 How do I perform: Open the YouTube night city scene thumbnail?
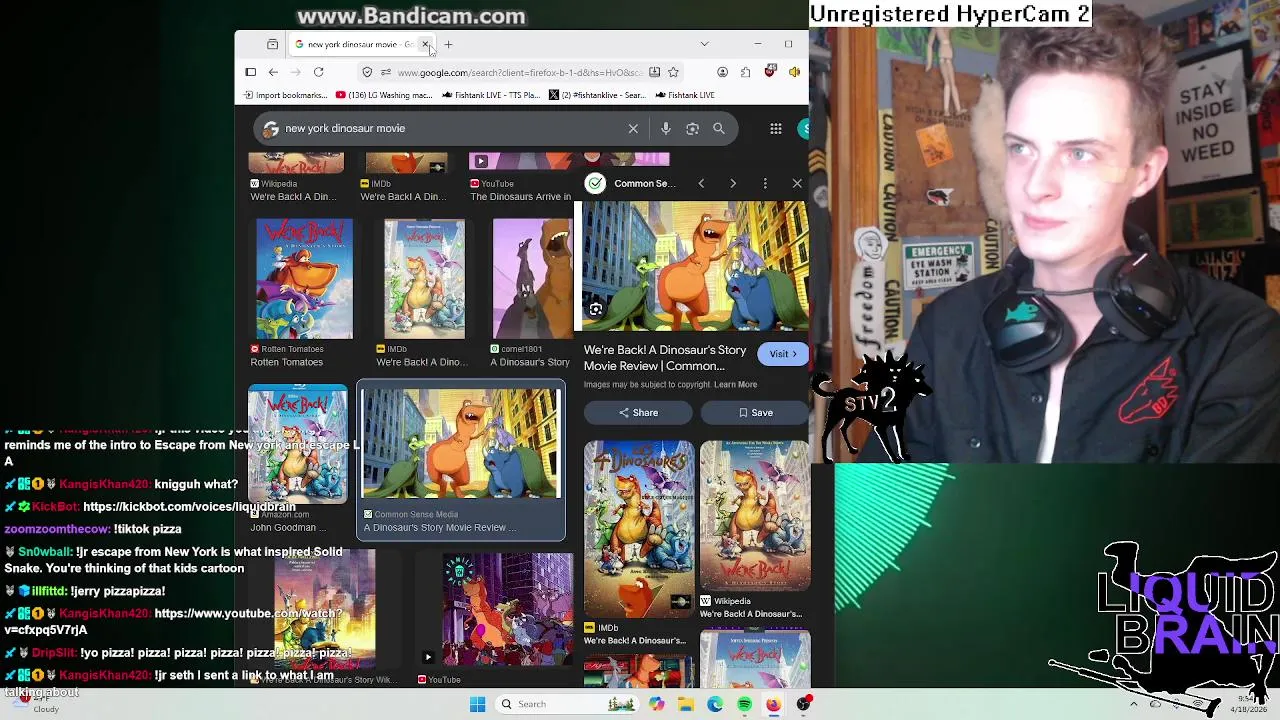click(508, 611)
